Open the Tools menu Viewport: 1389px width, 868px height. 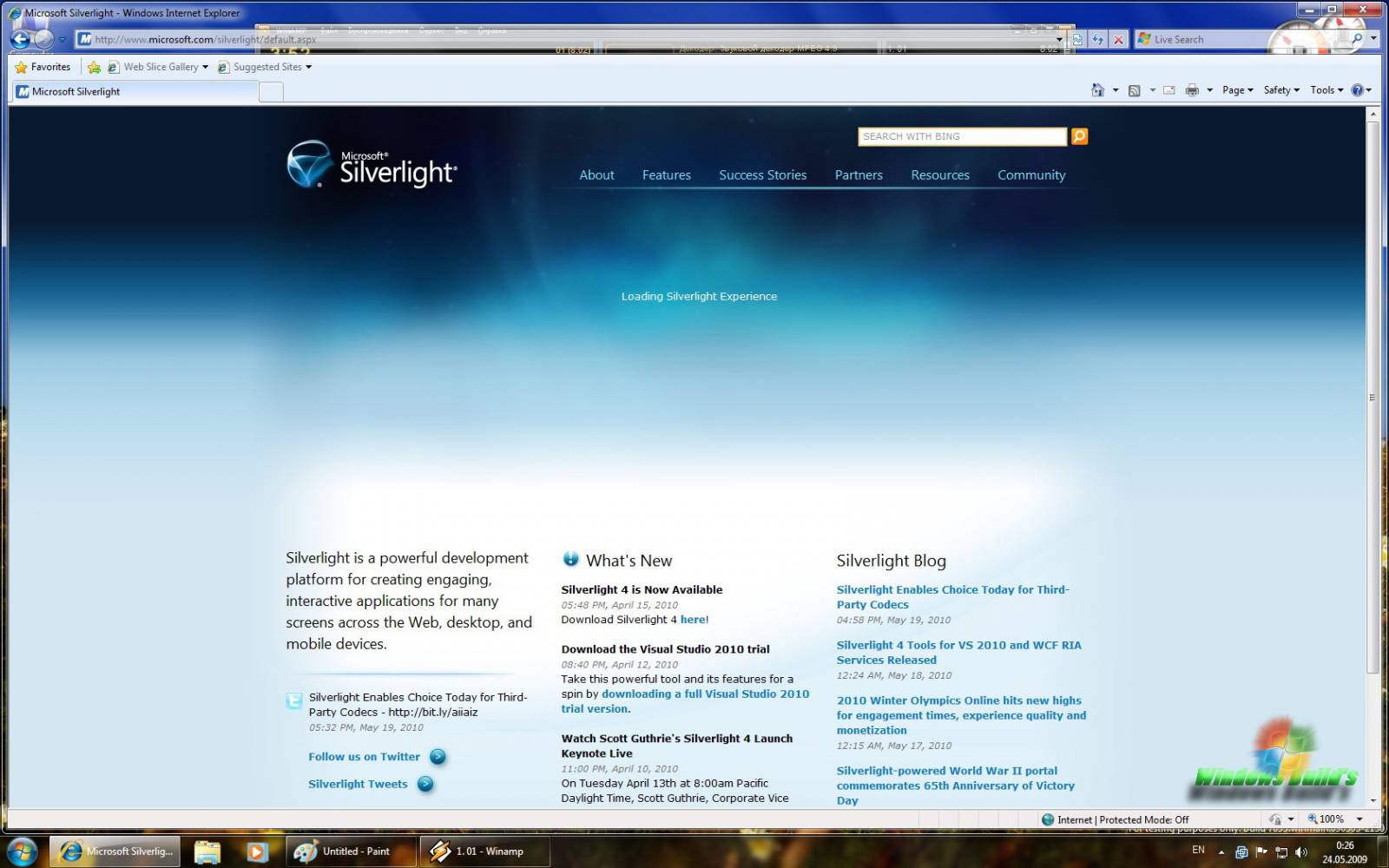(x=1326, y=90)
